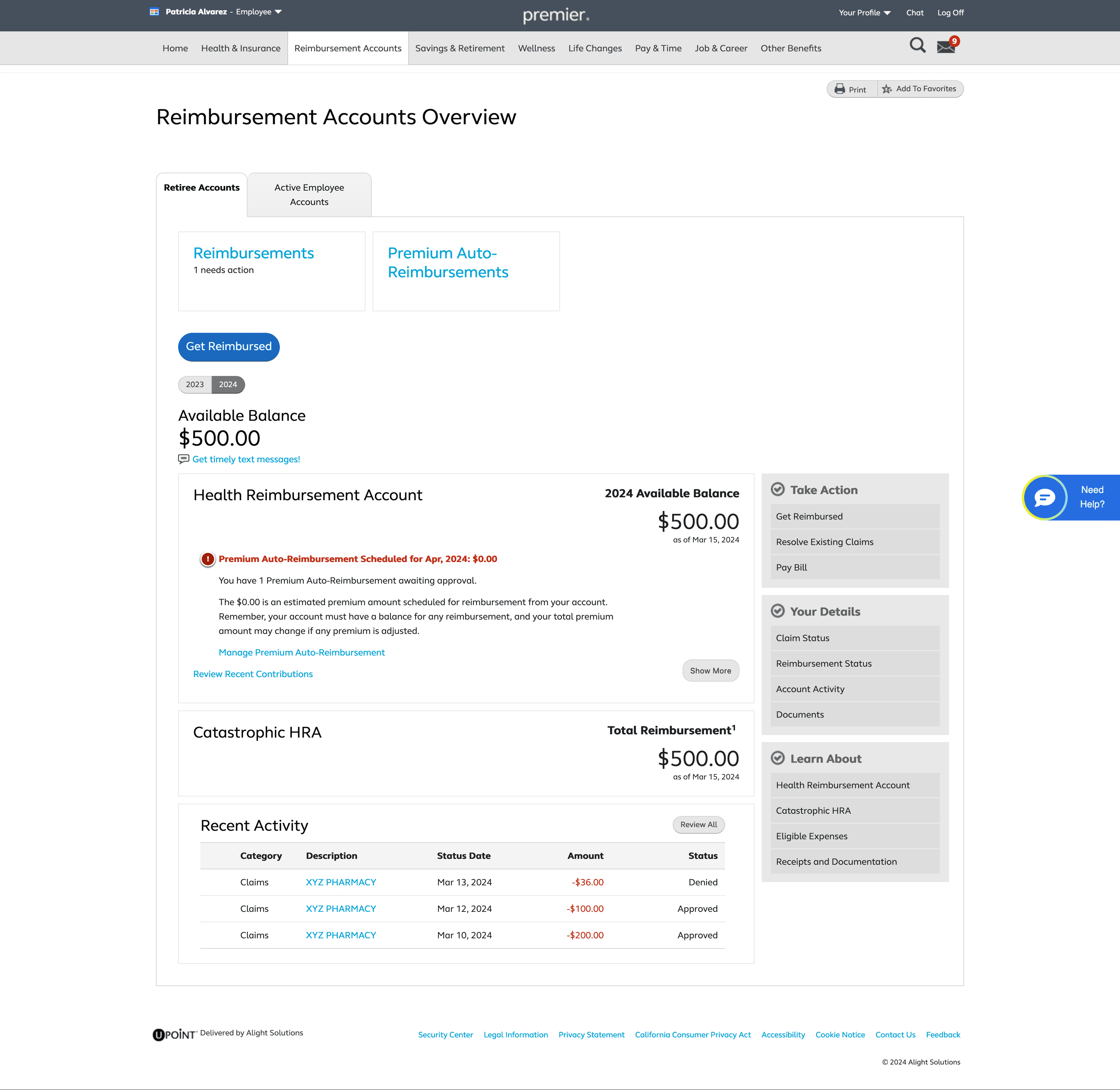Click the text message speech bubble icon
The image size is (1120, 1090).
coord(184,459)
